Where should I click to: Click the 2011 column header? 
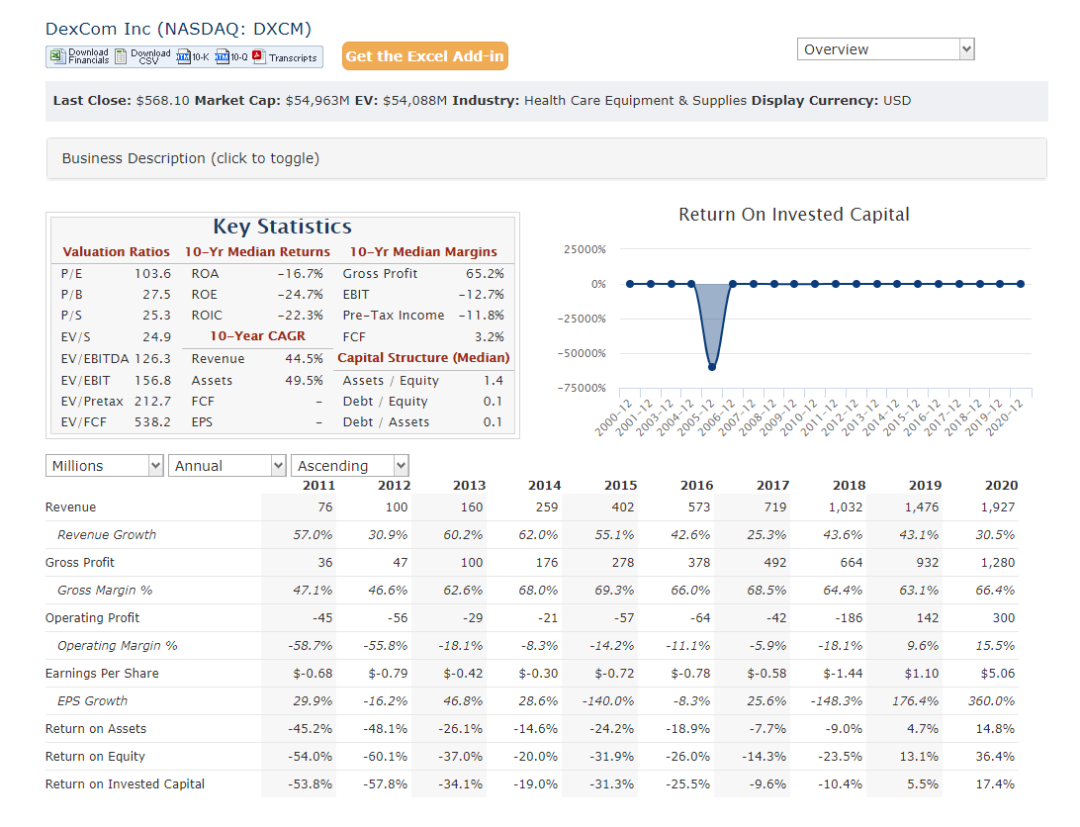point(318,485)
